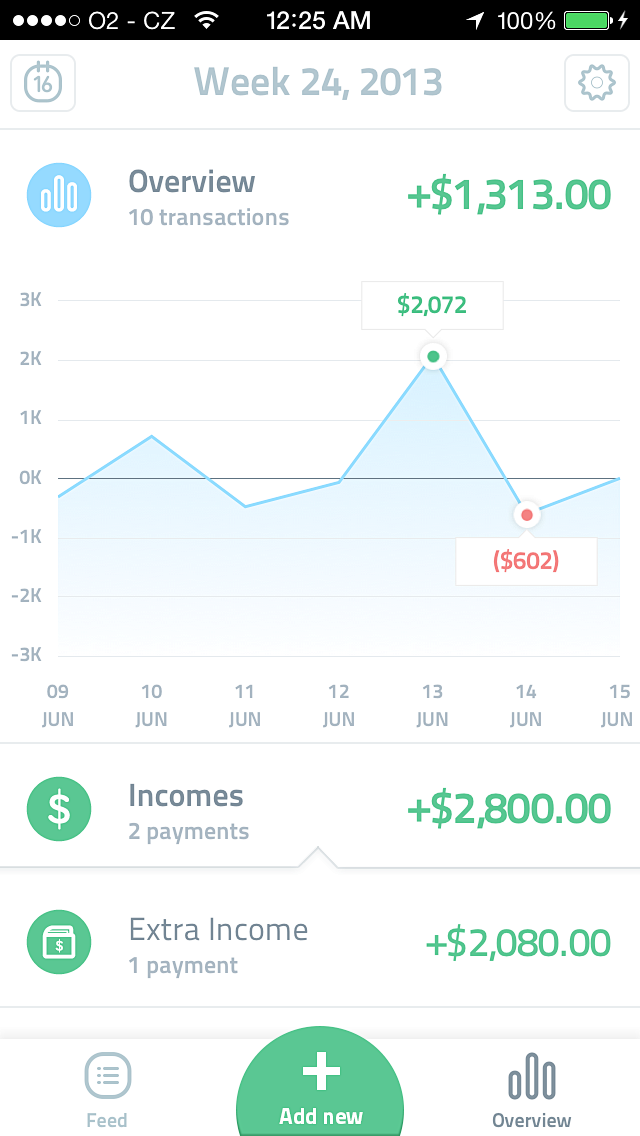Select the green $2,072 peak point
The width and height of the screenshot is (640, 1136).
433,356
